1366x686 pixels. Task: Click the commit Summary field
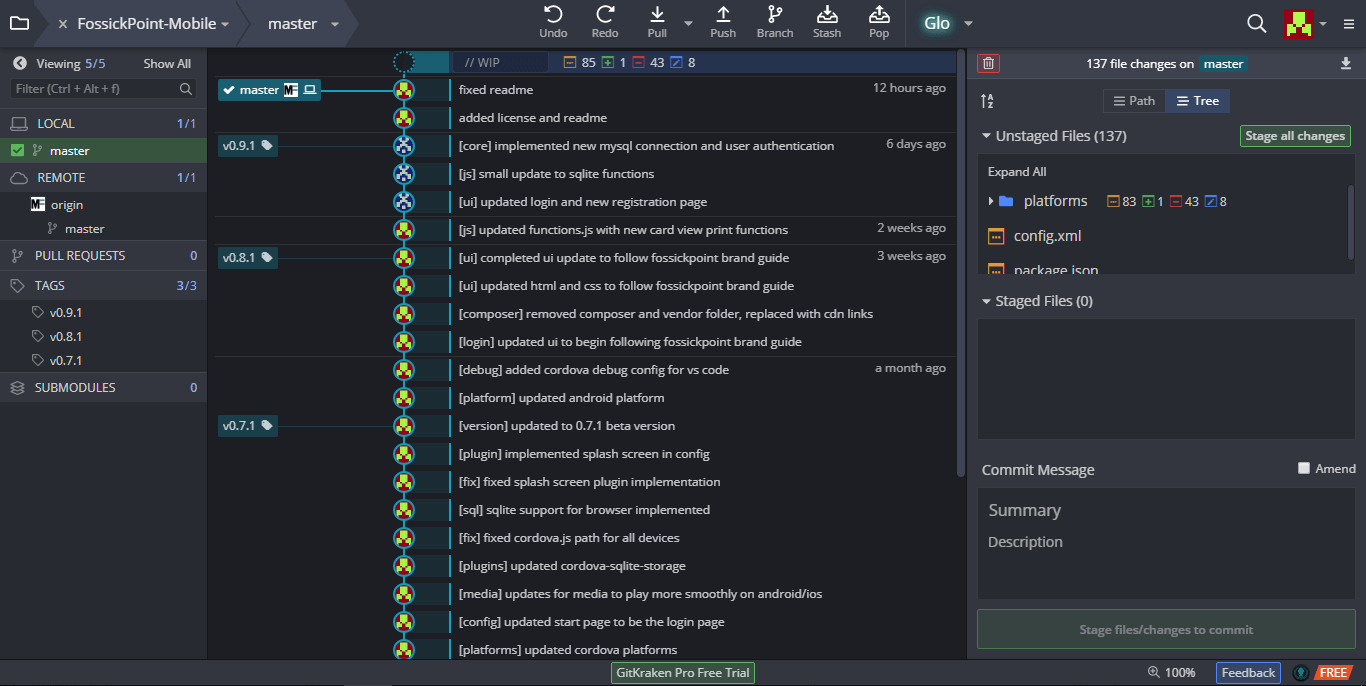(1166, 510)
